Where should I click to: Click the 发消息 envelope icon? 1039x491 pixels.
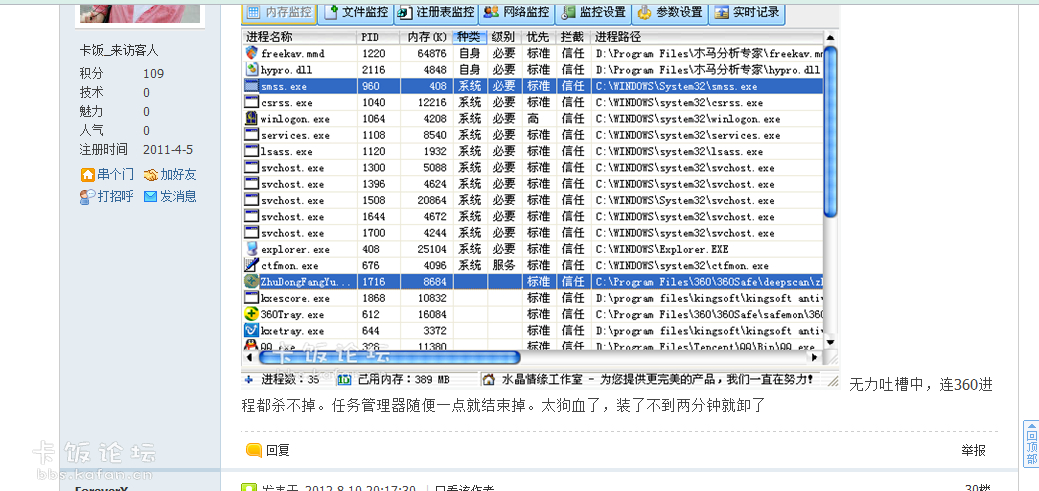click(x=150, y=196)
